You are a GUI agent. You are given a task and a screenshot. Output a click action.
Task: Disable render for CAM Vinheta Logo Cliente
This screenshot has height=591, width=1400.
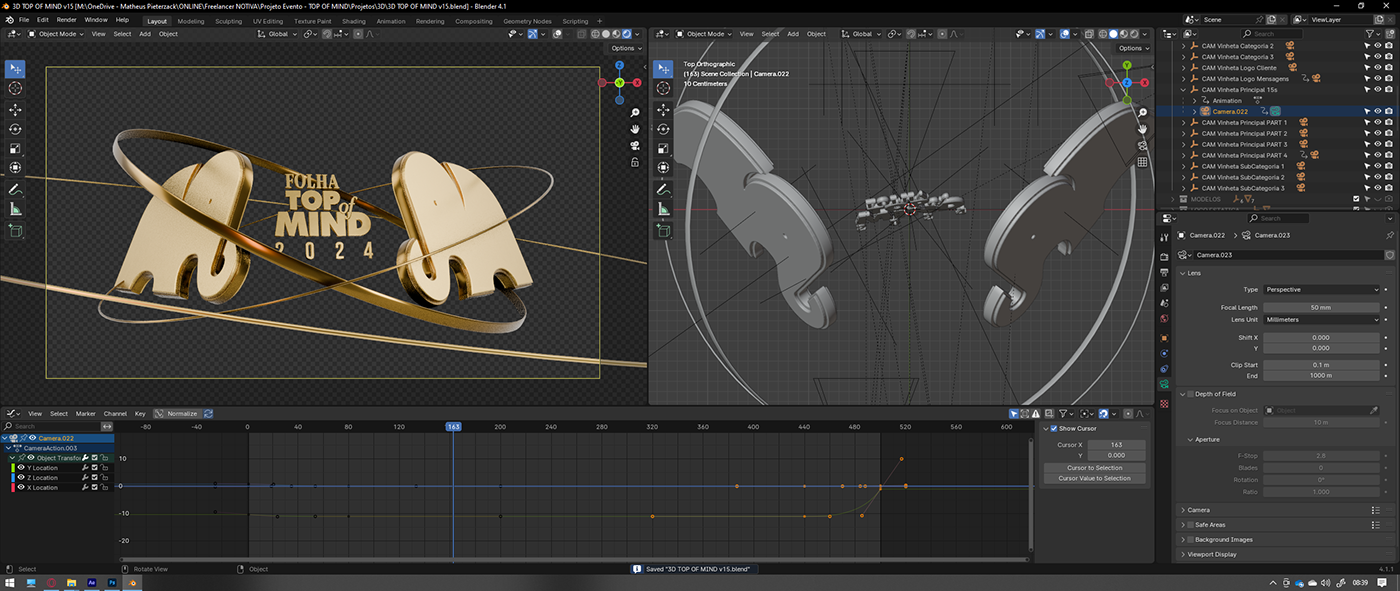pos(1389,68)
